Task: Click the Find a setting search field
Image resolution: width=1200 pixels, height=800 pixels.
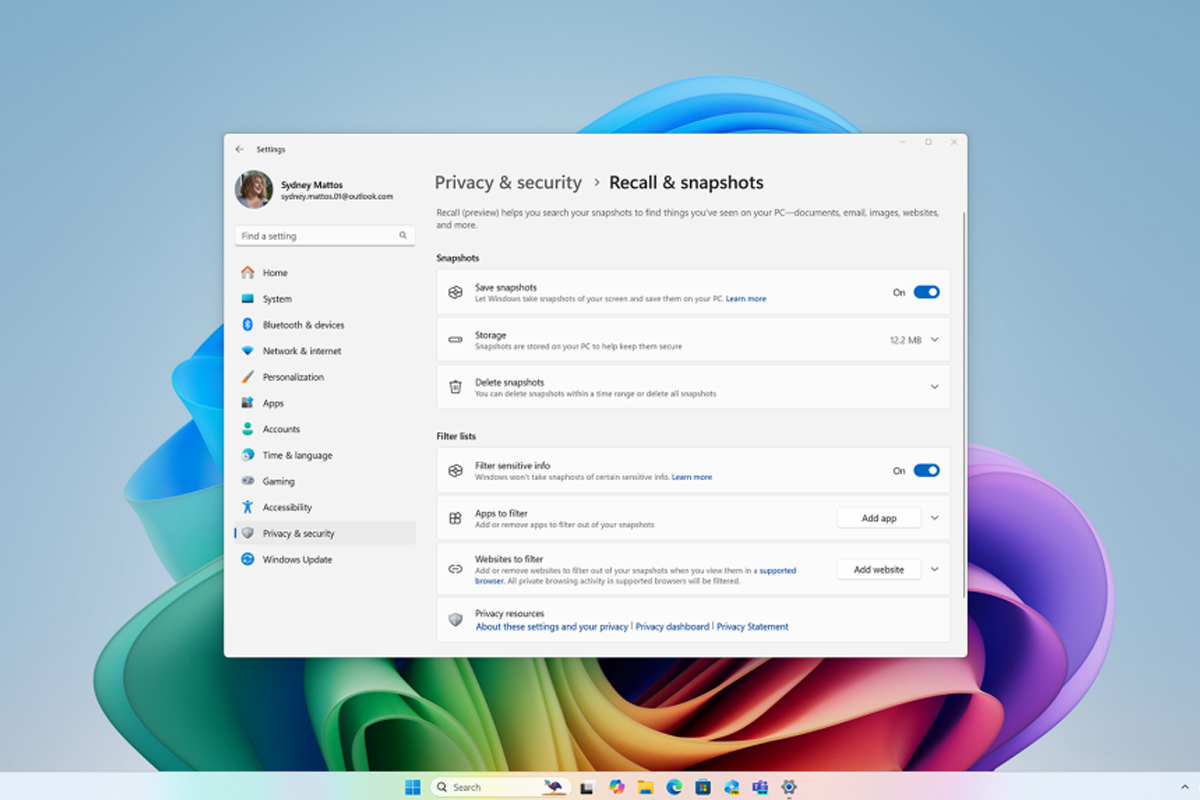Action: point(325,236)
